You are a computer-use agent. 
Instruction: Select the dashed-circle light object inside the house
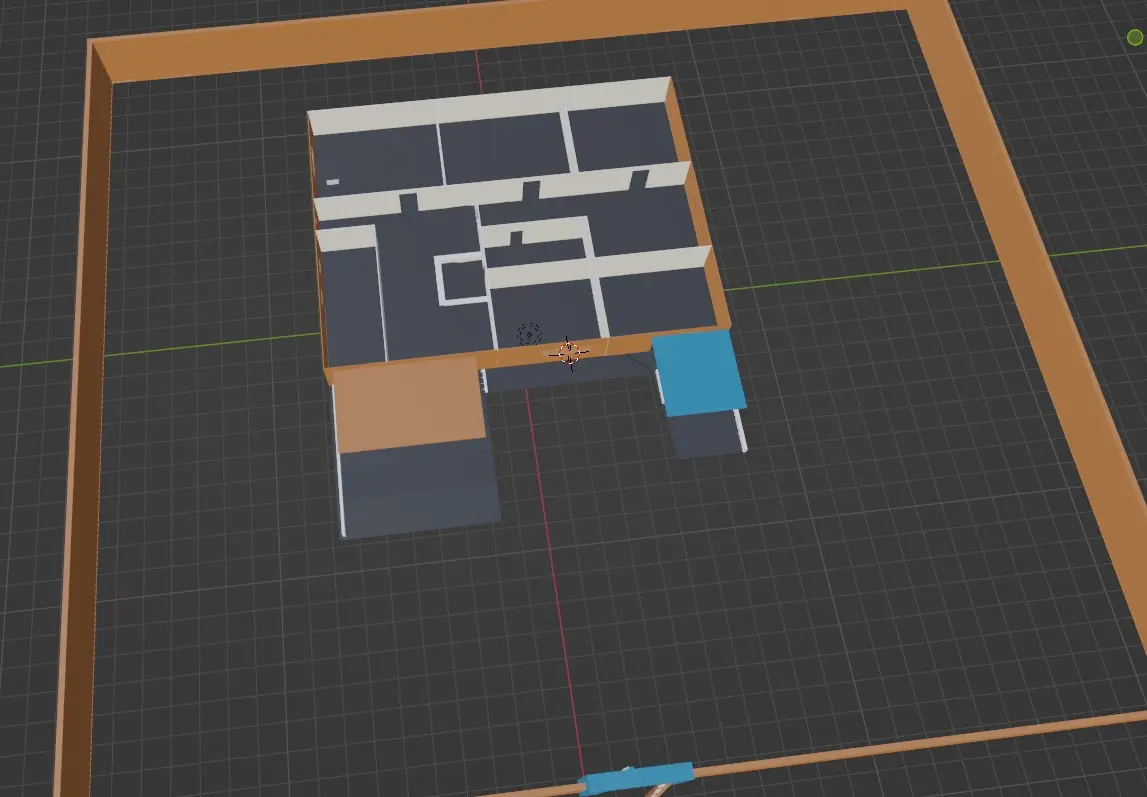529,334
